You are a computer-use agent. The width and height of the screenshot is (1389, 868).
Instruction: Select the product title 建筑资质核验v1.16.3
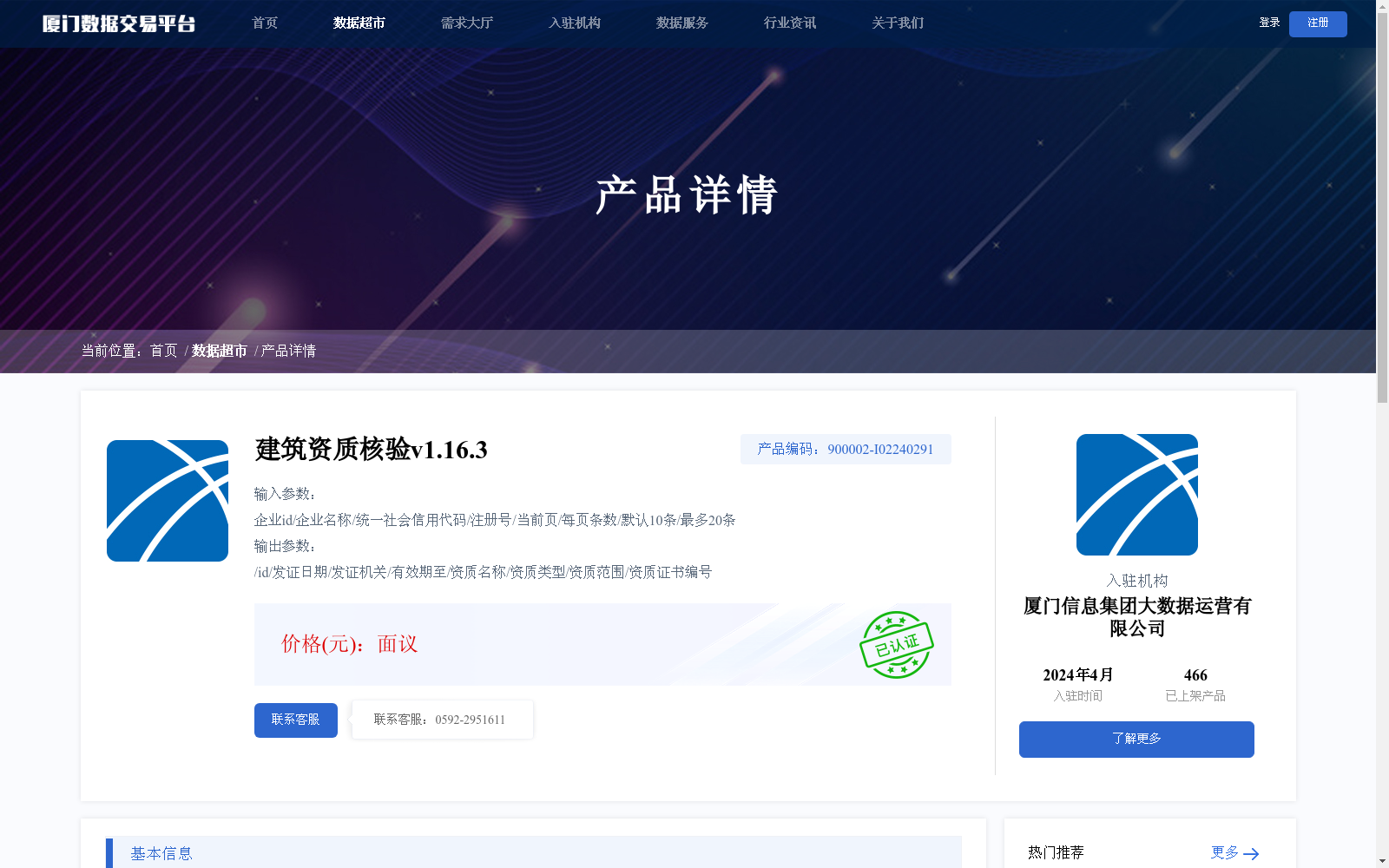tap(372, 450)
